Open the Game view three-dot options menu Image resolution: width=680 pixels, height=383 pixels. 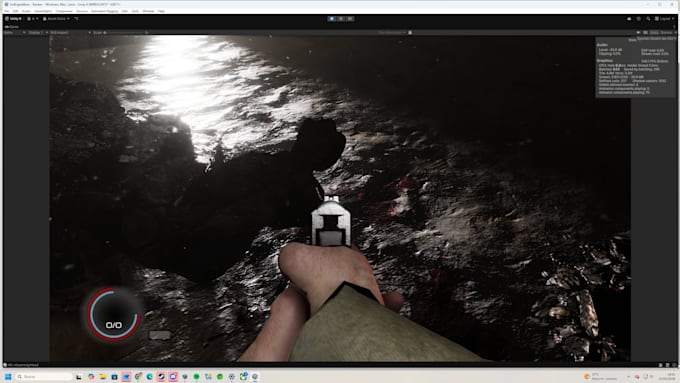point(674,26)
